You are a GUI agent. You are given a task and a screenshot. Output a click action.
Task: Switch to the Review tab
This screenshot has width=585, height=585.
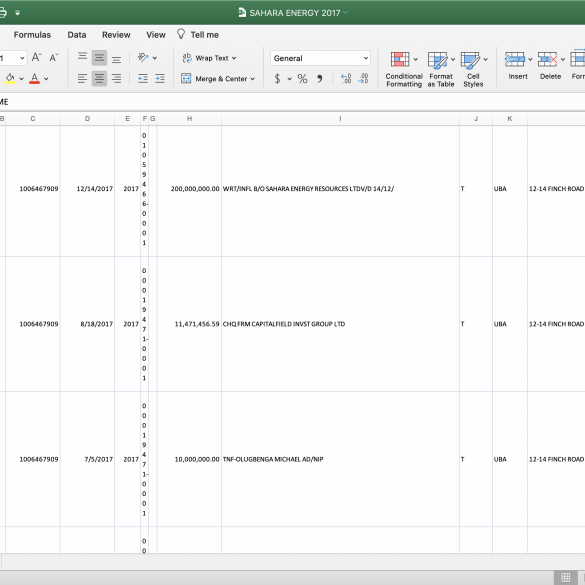click(x=116, y=35)
